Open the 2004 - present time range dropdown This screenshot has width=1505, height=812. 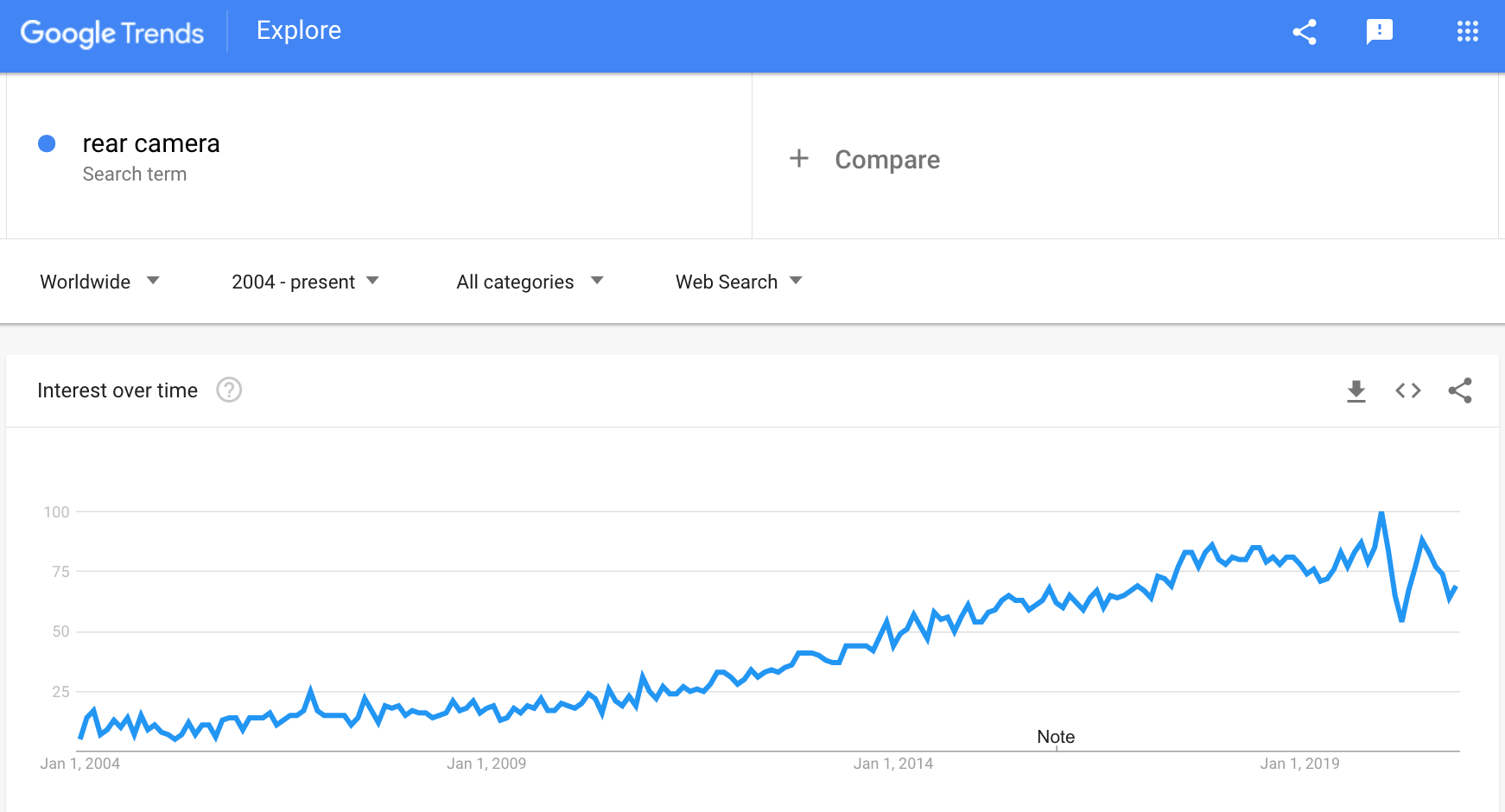click(305, 282)
